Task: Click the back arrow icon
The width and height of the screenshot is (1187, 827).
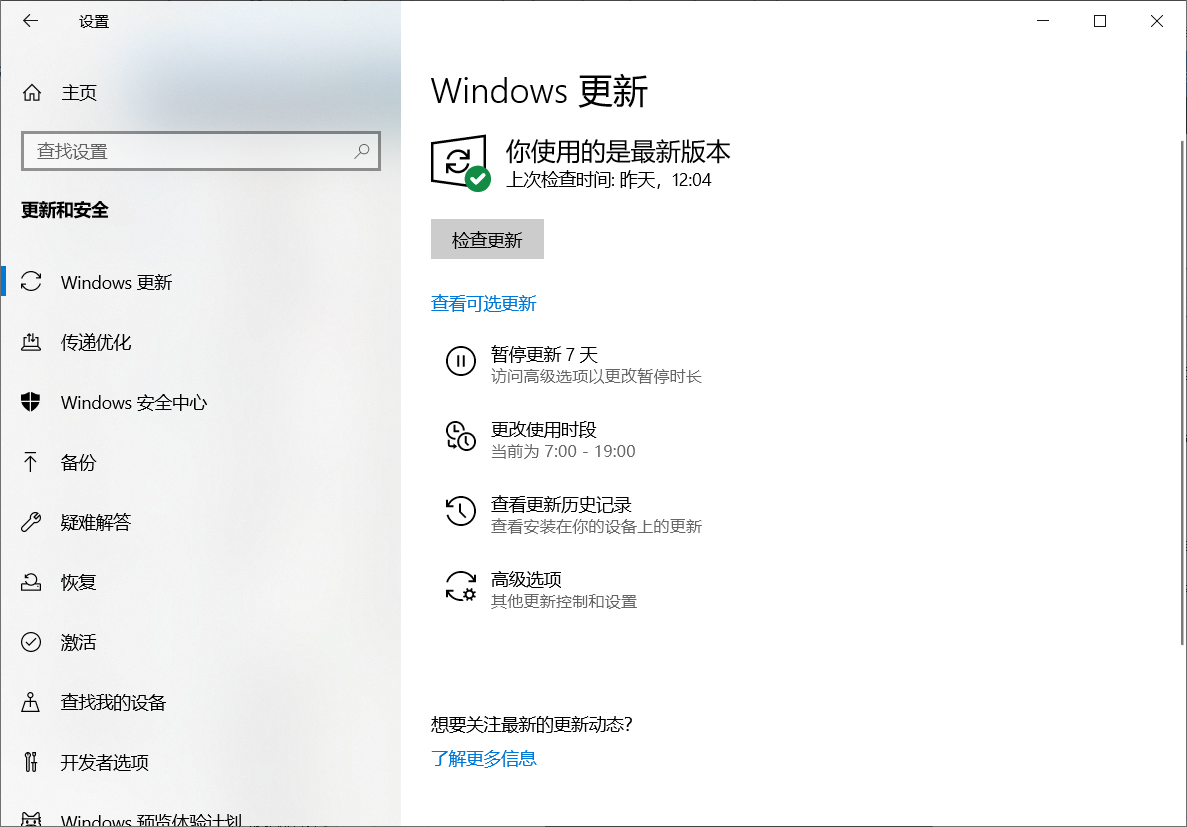Action: 31,21
